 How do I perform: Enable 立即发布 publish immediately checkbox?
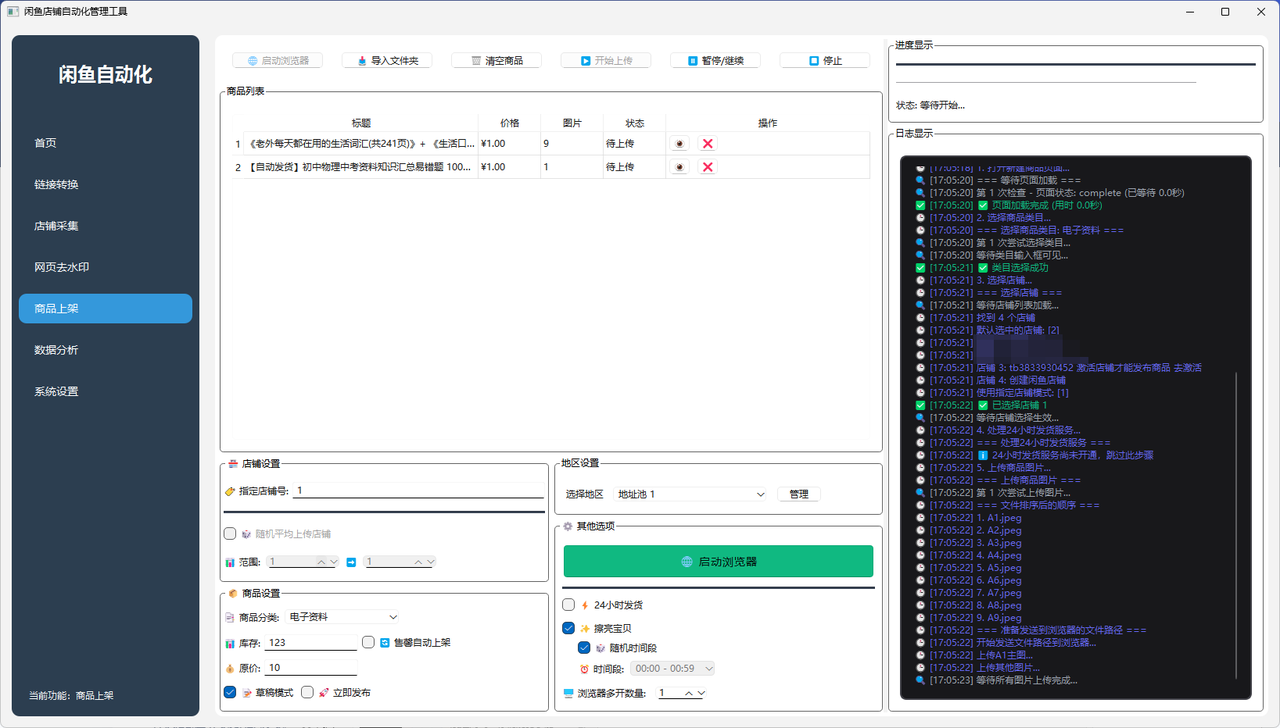(307, 692)
